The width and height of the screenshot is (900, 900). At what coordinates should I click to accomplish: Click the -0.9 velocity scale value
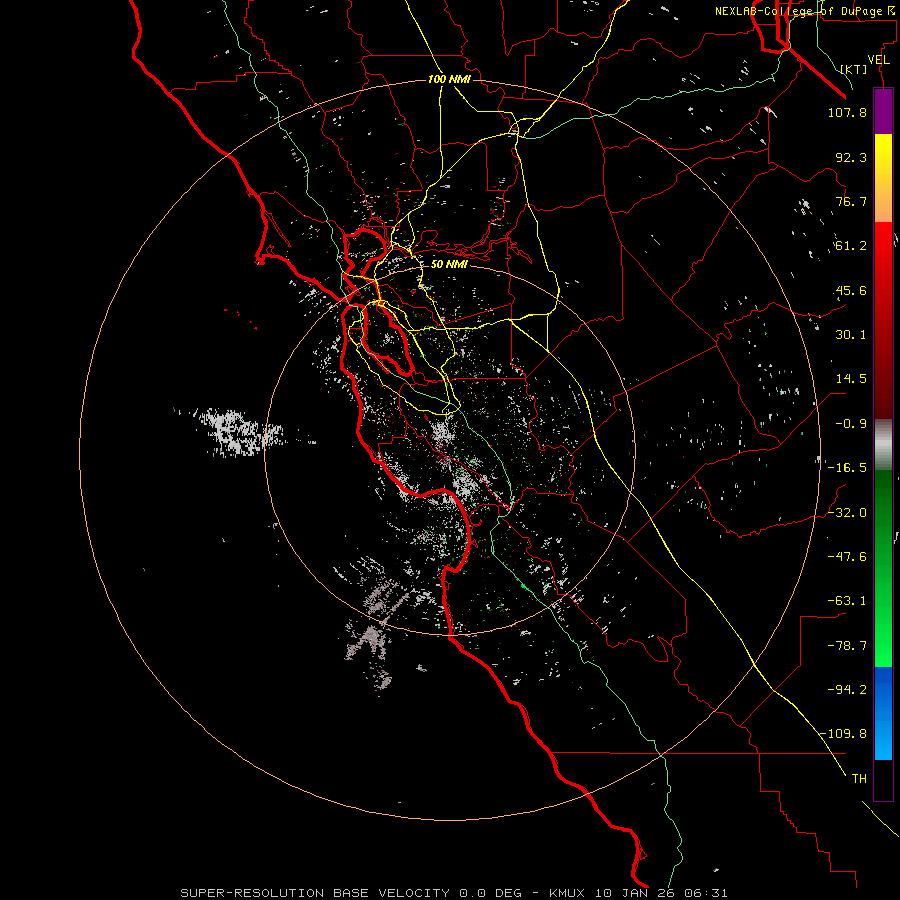851,424
